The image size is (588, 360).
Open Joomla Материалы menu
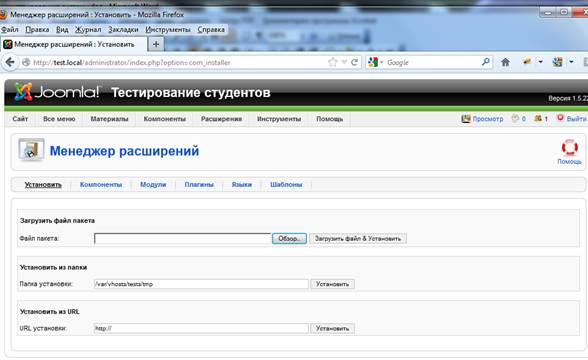click(109, 119)
